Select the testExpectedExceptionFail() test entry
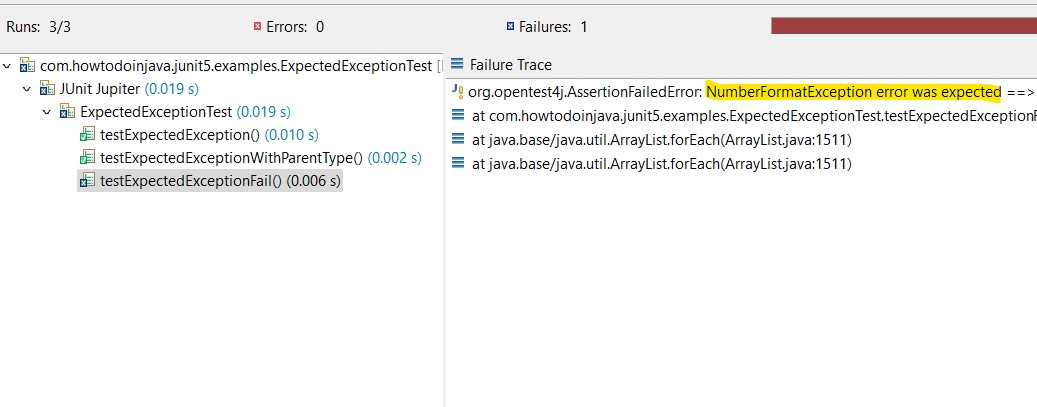1037x407 pixels. 192,180
